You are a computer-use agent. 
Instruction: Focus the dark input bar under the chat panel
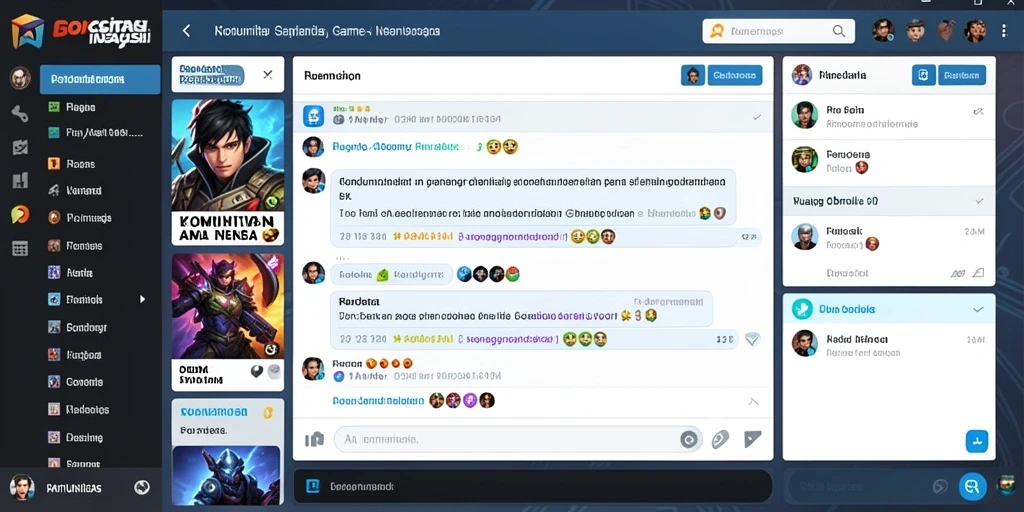point(533,487)
